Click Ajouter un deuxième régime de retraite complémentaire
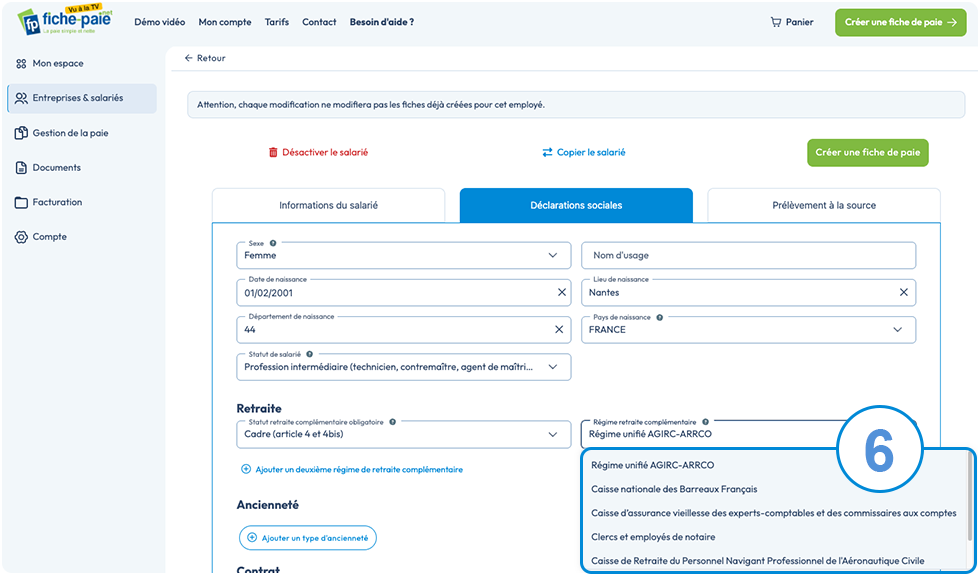This screenshot has width=980, height=583. (x=352, y=469)
